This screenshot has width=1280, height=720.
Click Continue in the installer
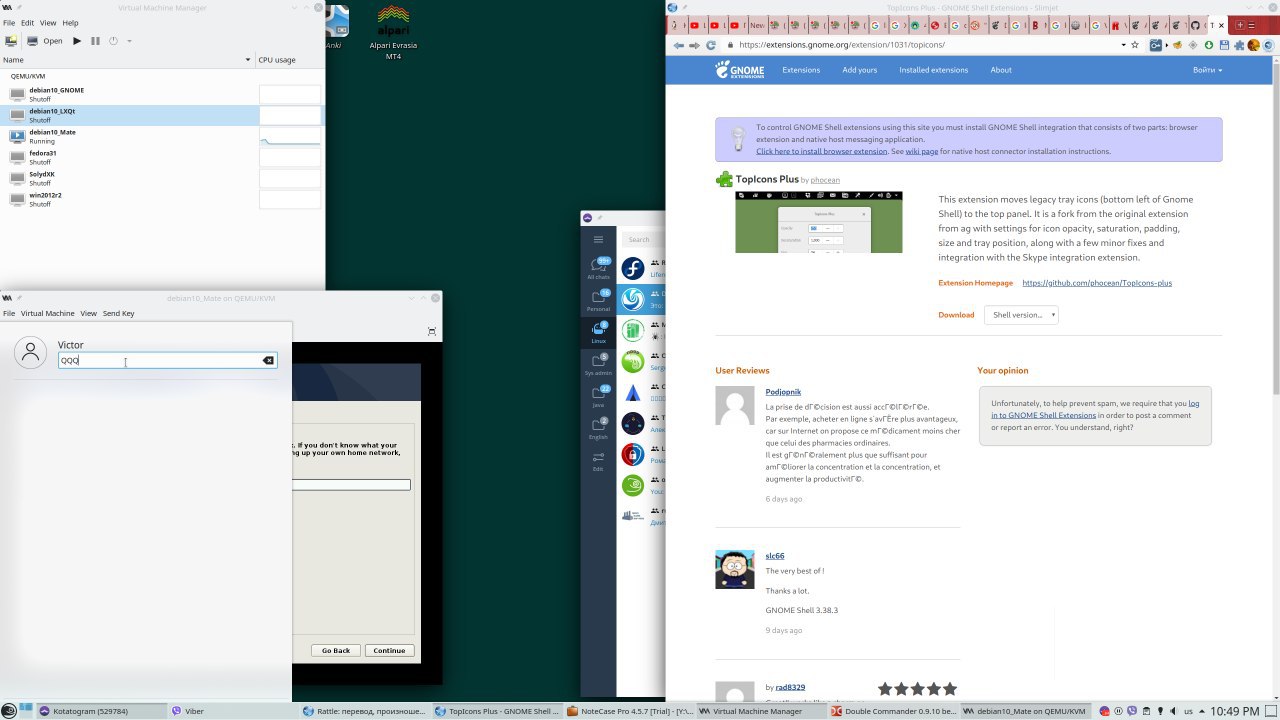389,650
